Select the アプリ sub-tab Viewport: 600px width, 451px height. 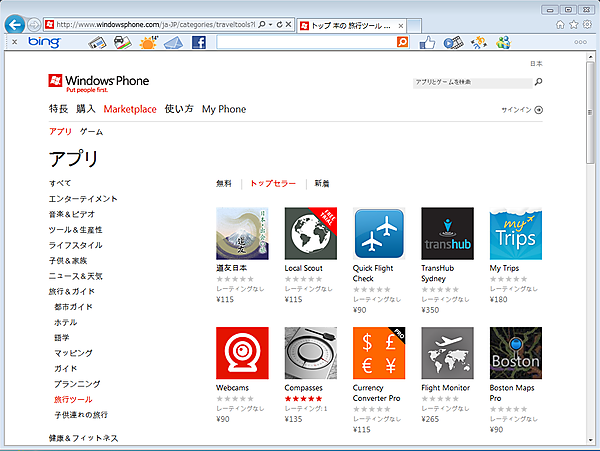(x=60, y=132)
